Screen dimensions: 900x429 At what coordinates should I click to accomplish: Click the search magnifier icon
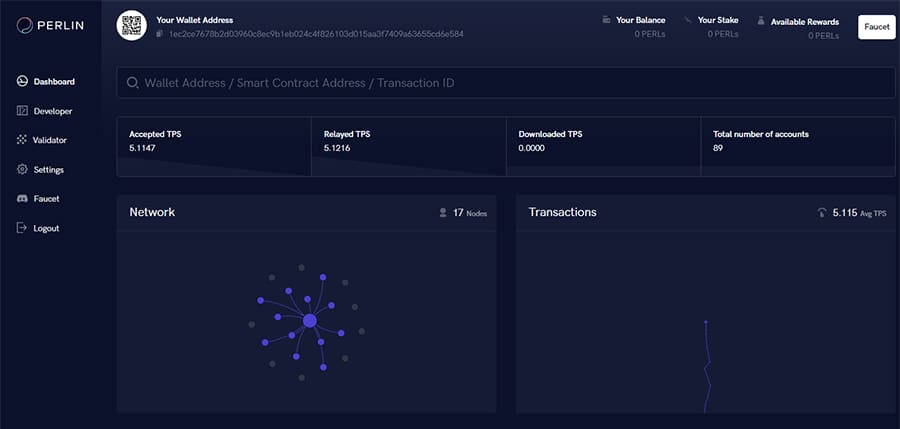point(132,83)
